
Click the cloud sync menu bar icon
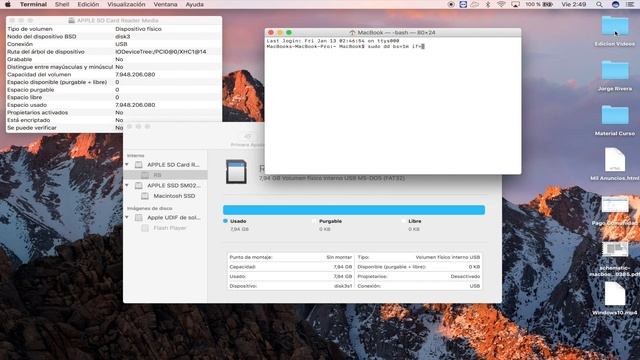pyautogui.click(x=475, y=4)
